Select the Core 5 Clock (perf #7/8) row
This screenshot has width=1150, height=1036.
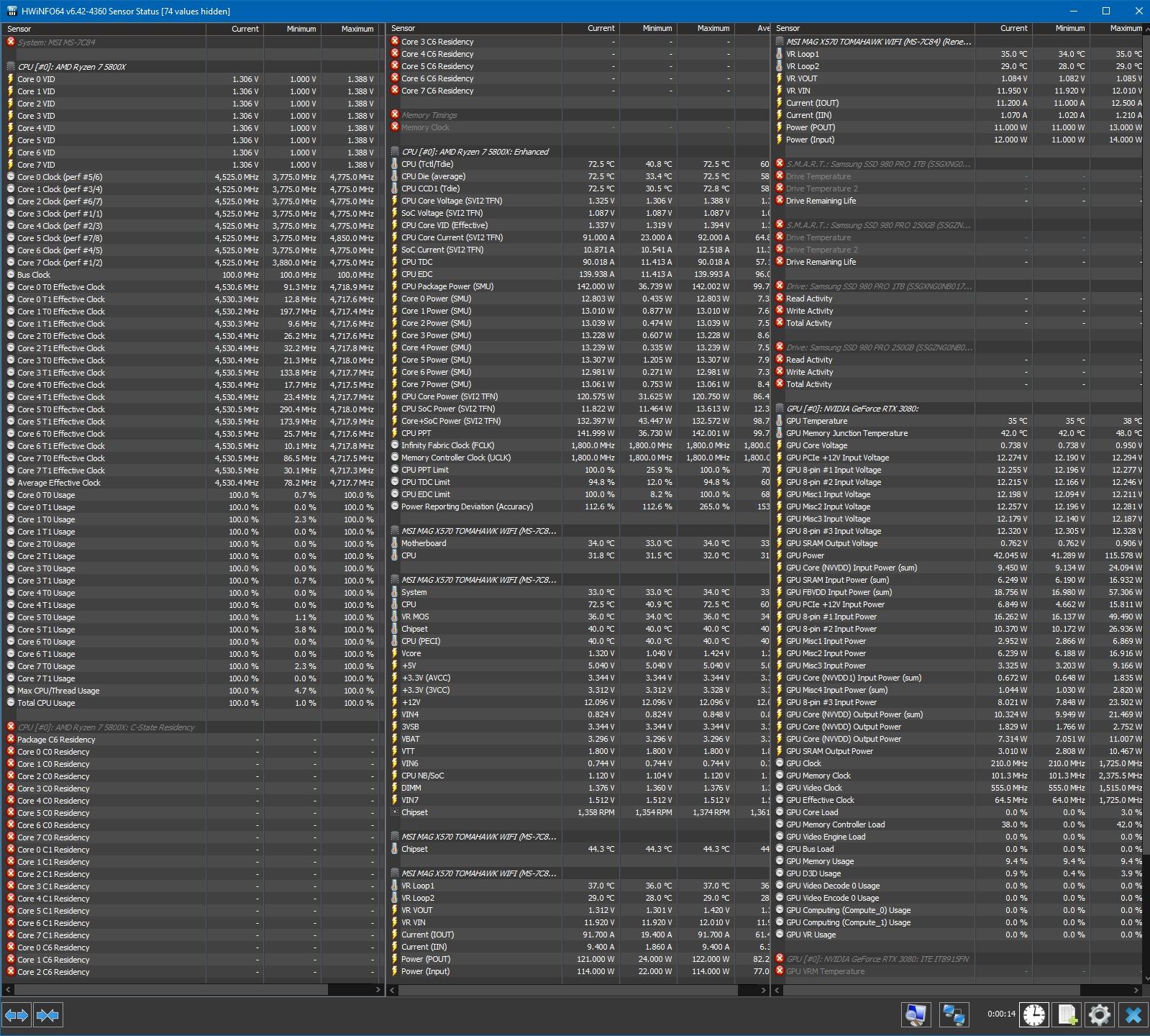(193, 237)
